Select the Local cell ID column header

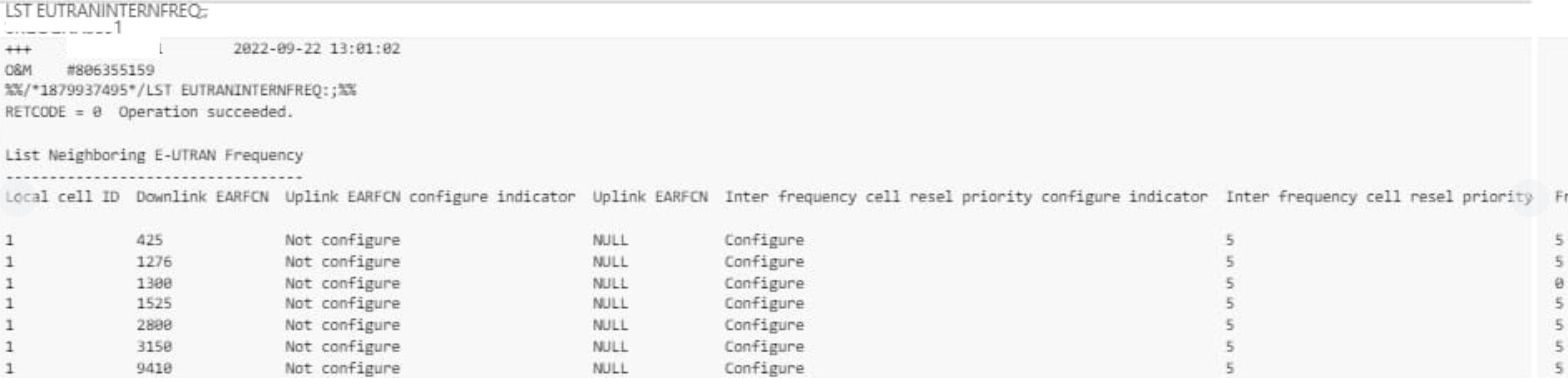tap(62, 197)
